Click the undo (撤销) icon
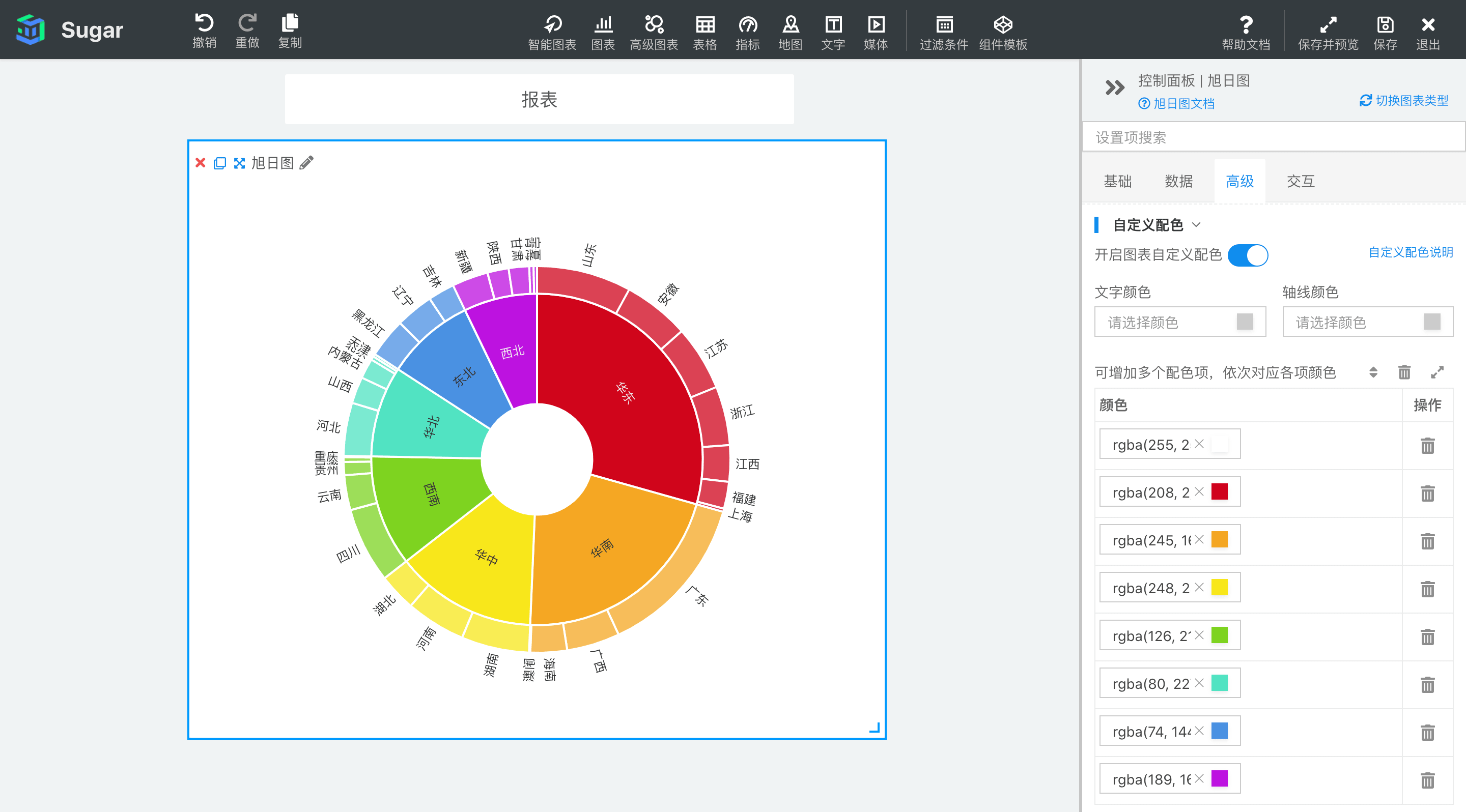Screen dimensions: 1466x812 pos(204,30)
